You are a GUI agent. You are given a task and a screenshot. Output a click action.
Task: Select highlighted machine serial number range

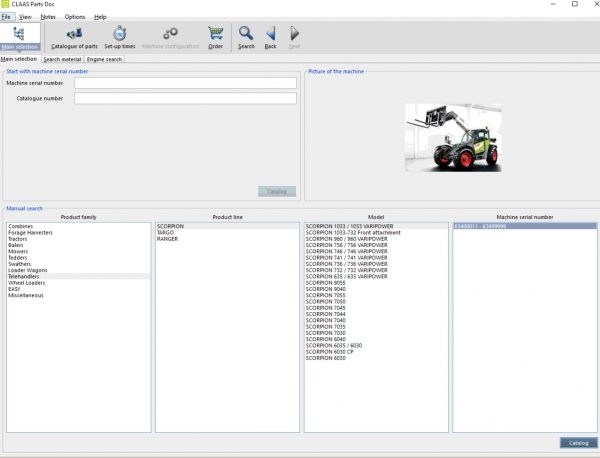click(x=525, y=227)
